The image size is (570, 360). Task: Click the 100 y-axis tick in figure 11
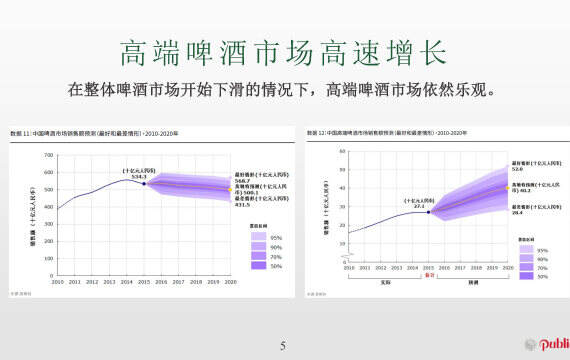tap(49, 259)
